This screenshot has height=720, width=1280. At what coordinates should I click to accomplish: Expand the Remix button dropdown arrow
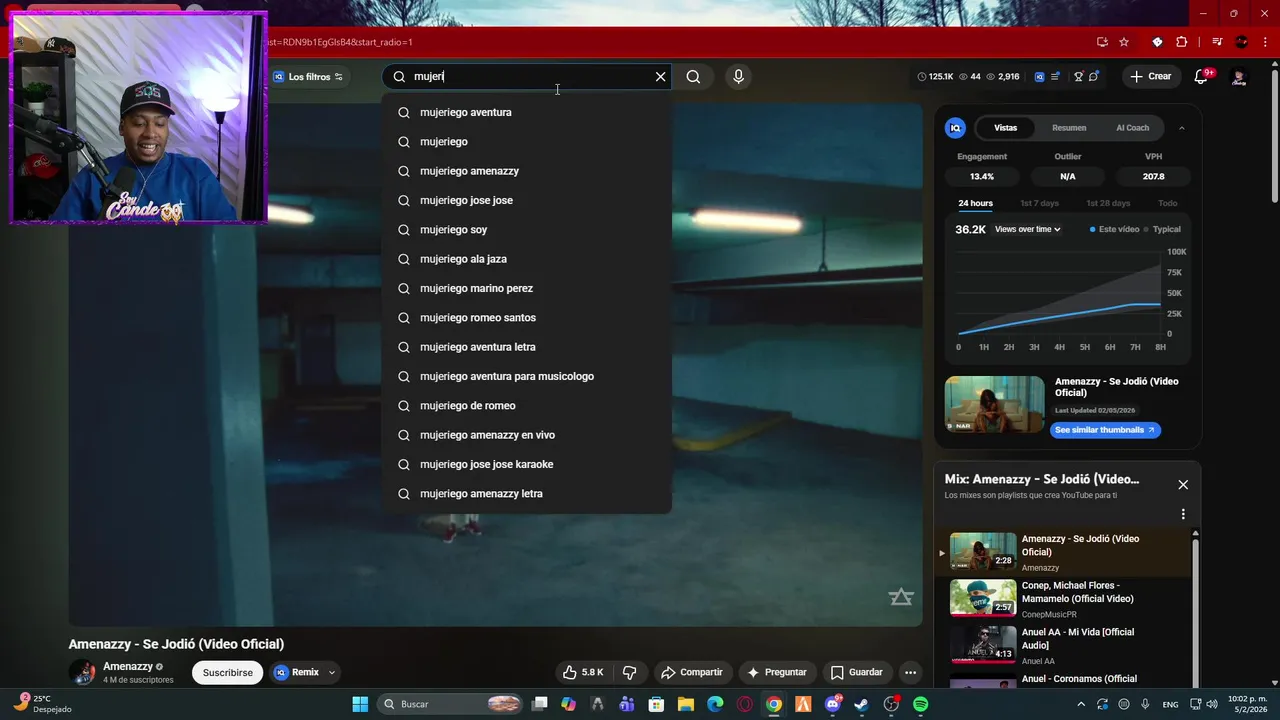(331, 672)
